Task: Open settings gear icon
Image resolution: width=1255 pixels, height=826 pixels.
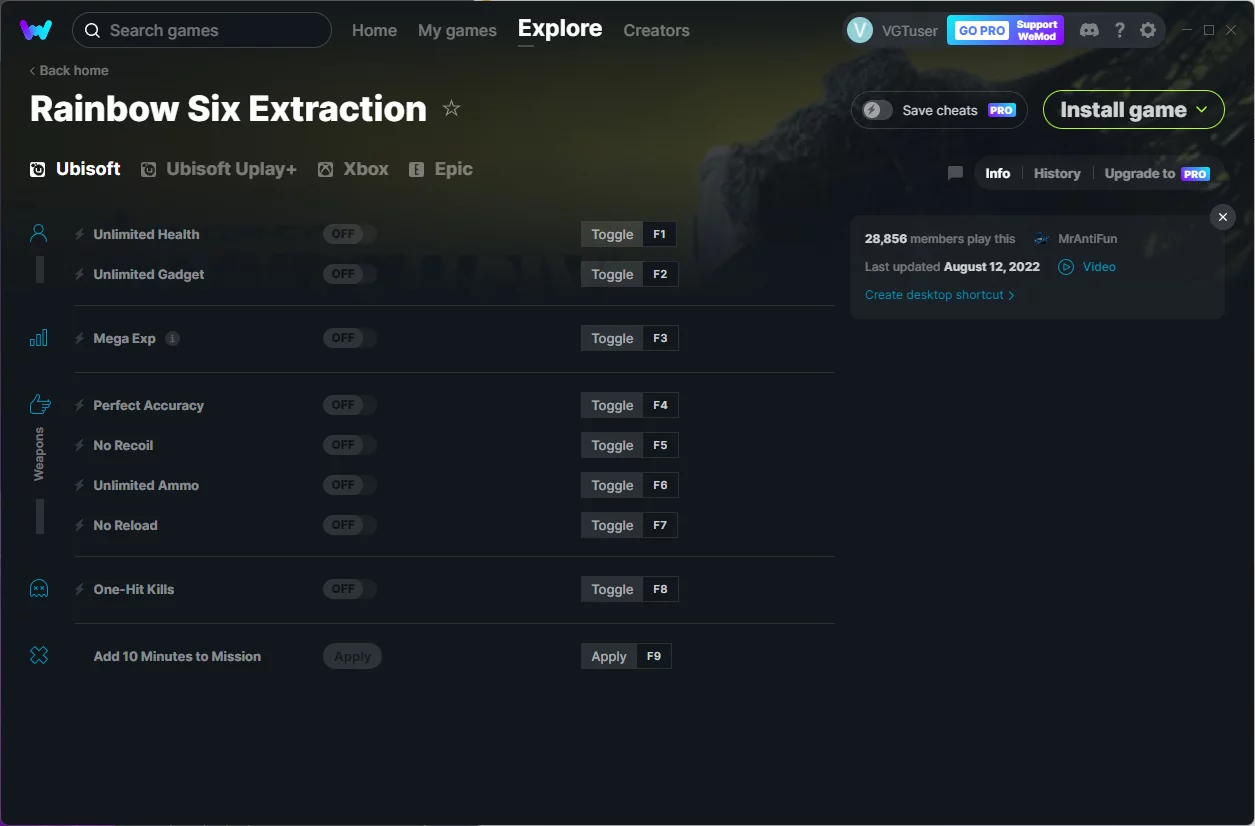Action: coord(1148,30)
